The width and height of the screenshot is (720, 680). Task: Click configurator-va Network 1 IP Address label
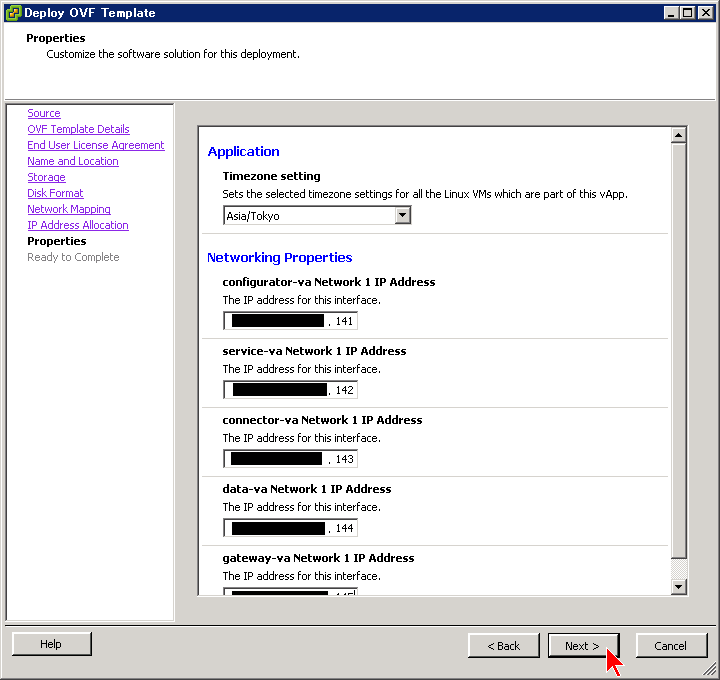point(329,282)
